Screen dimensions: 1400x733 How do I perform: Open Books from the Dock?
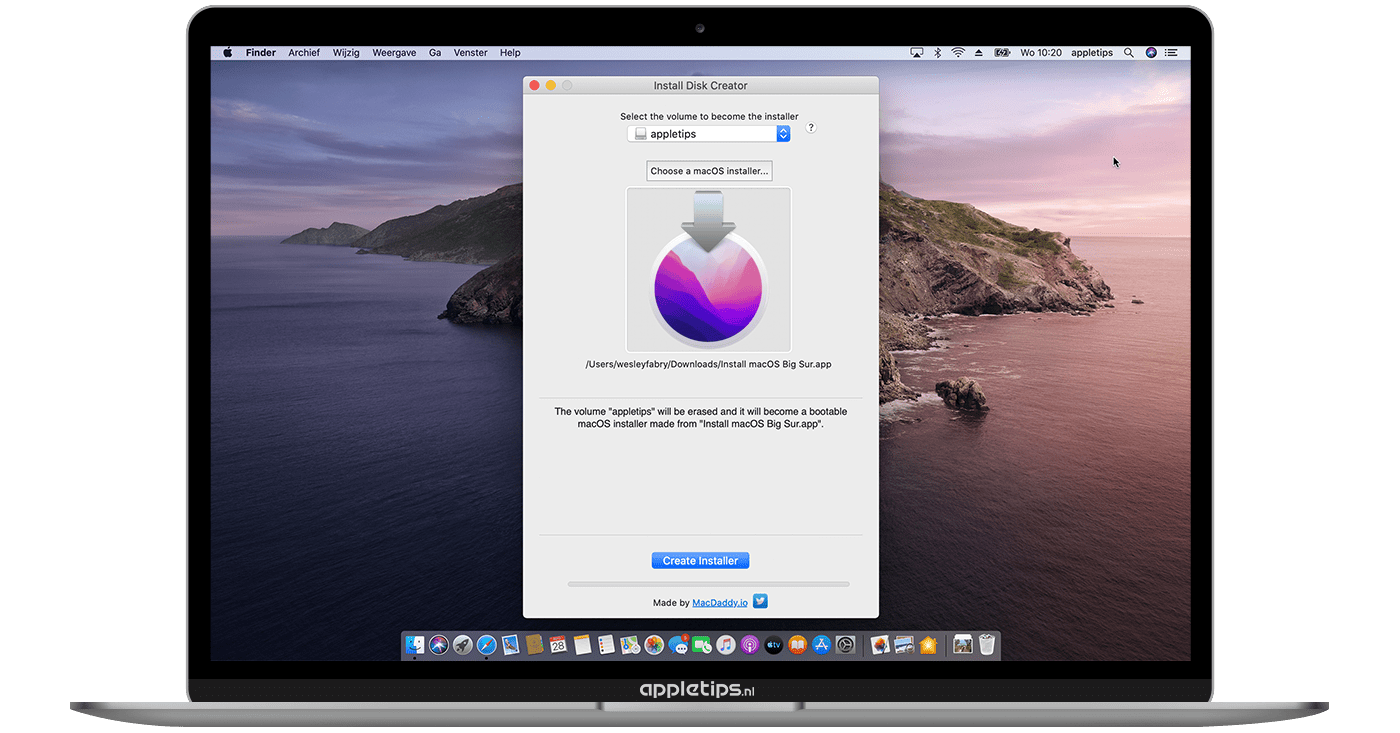(798, 645)
